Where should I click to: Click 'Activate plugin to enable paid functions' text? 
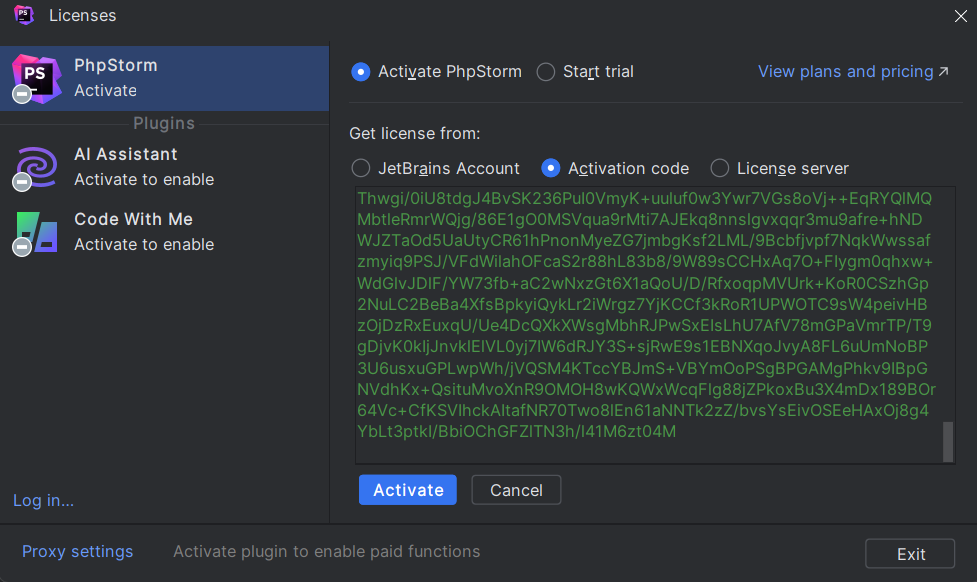[326, 551]
